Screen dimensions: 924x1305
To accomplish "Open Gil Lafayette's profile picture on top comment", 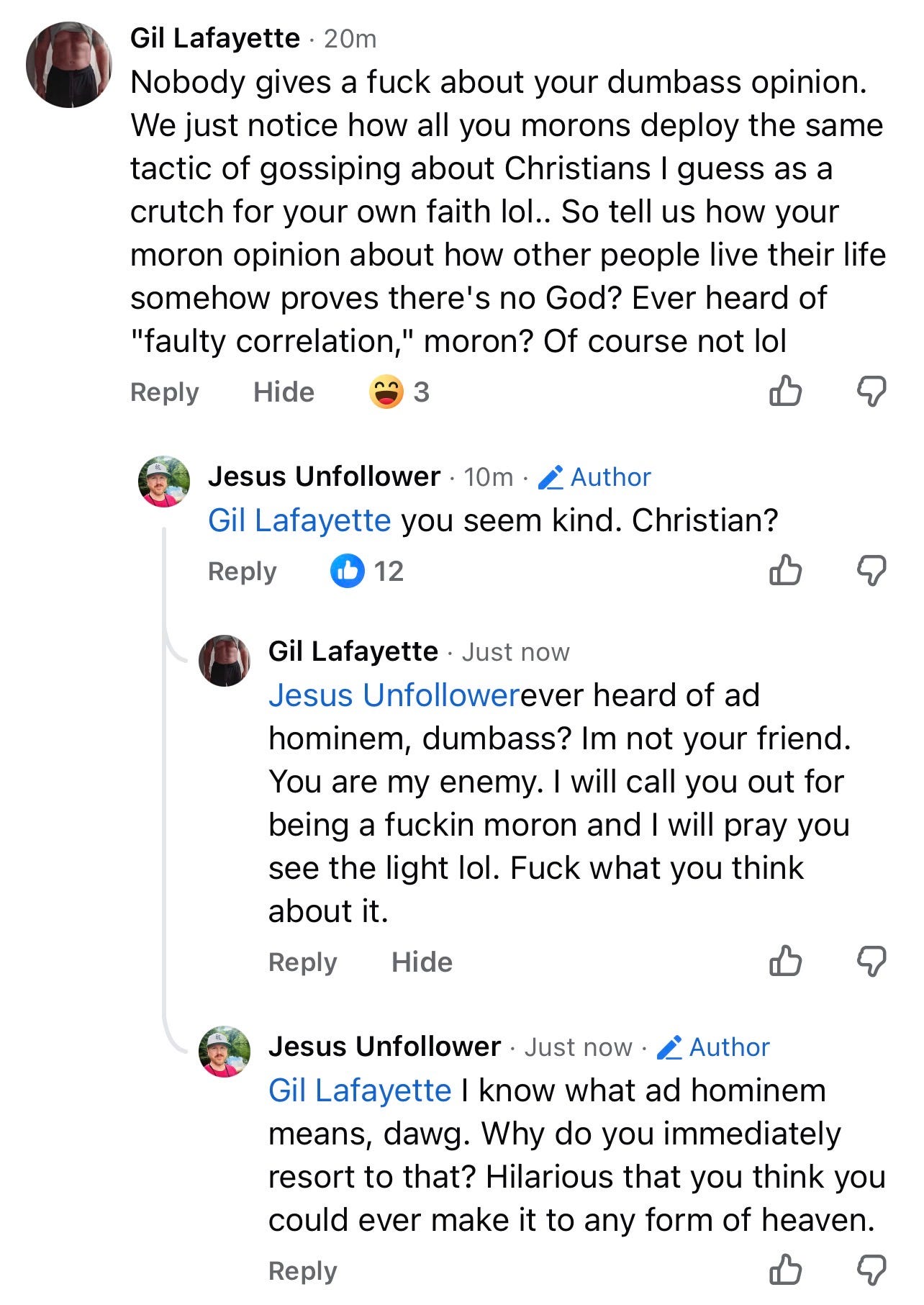I will pyautogui.click(x=69, y=65).
